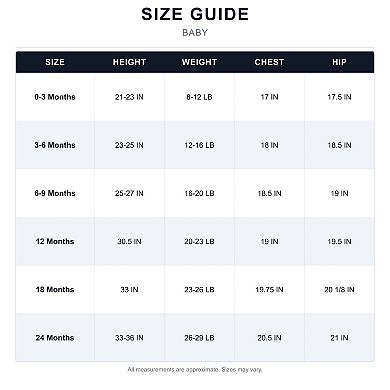390x390 pixels.
Task: Select the 12 Months size row label
Action: [x=55, y=241]
